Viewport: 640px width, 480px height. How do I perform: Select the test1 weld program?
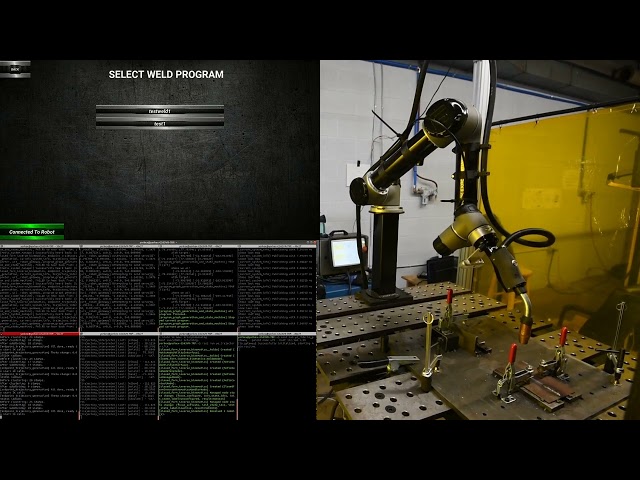coord(160,123)
